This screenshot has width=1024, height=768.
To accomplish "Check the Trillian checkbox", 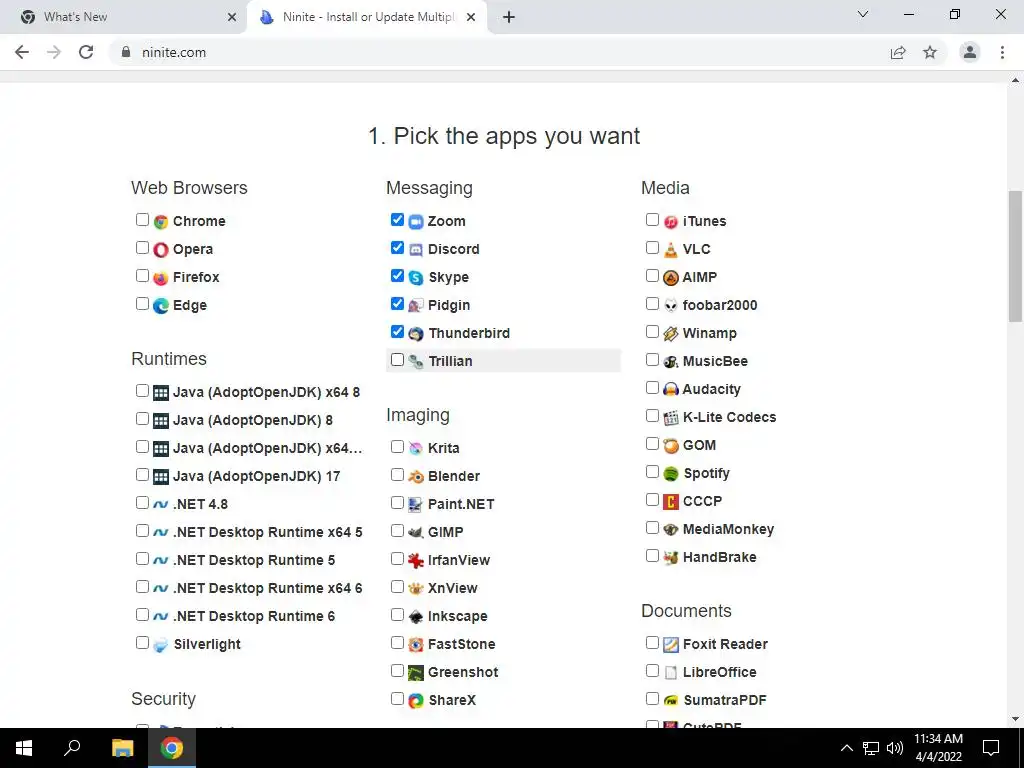I will click(x=397, y=360).
